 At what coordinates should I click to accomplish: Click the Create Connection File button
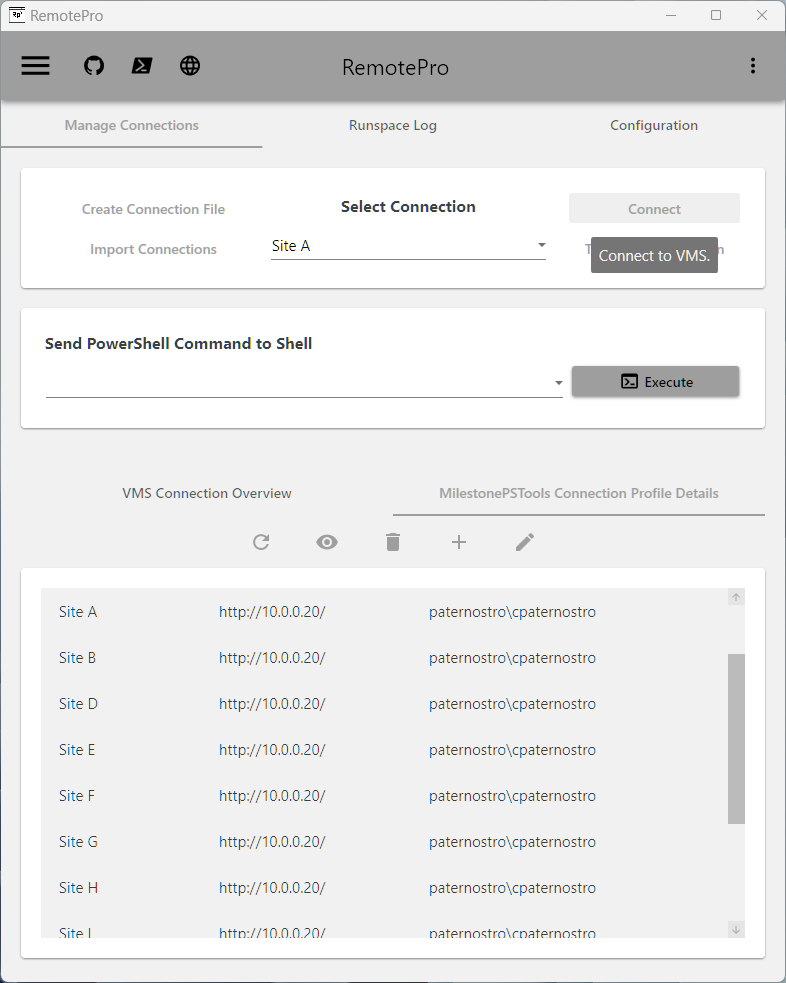154,209
